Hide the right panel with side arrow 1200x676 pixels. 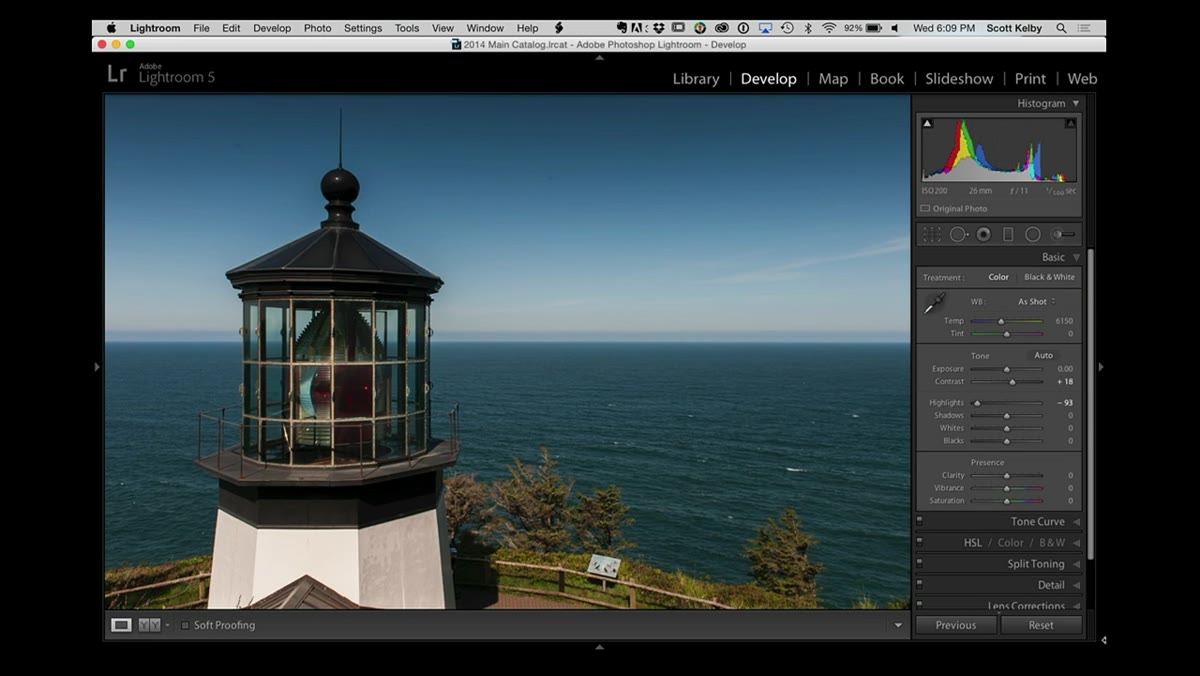(x=1101, y=367)
